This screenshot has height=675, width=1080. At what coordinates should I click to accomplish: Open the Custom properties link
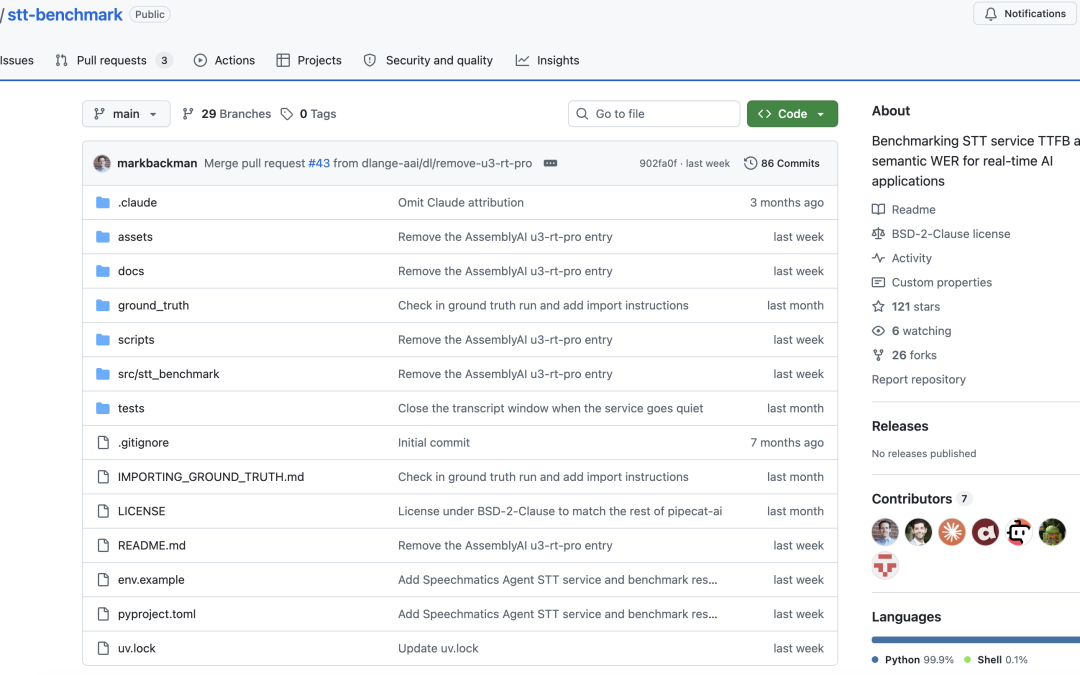point(932,282)
